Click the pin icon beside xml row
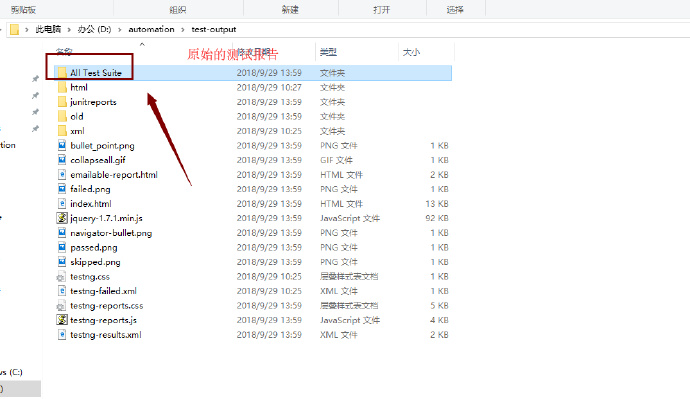Viewport: 690px width, 399px height. [35, 129]
